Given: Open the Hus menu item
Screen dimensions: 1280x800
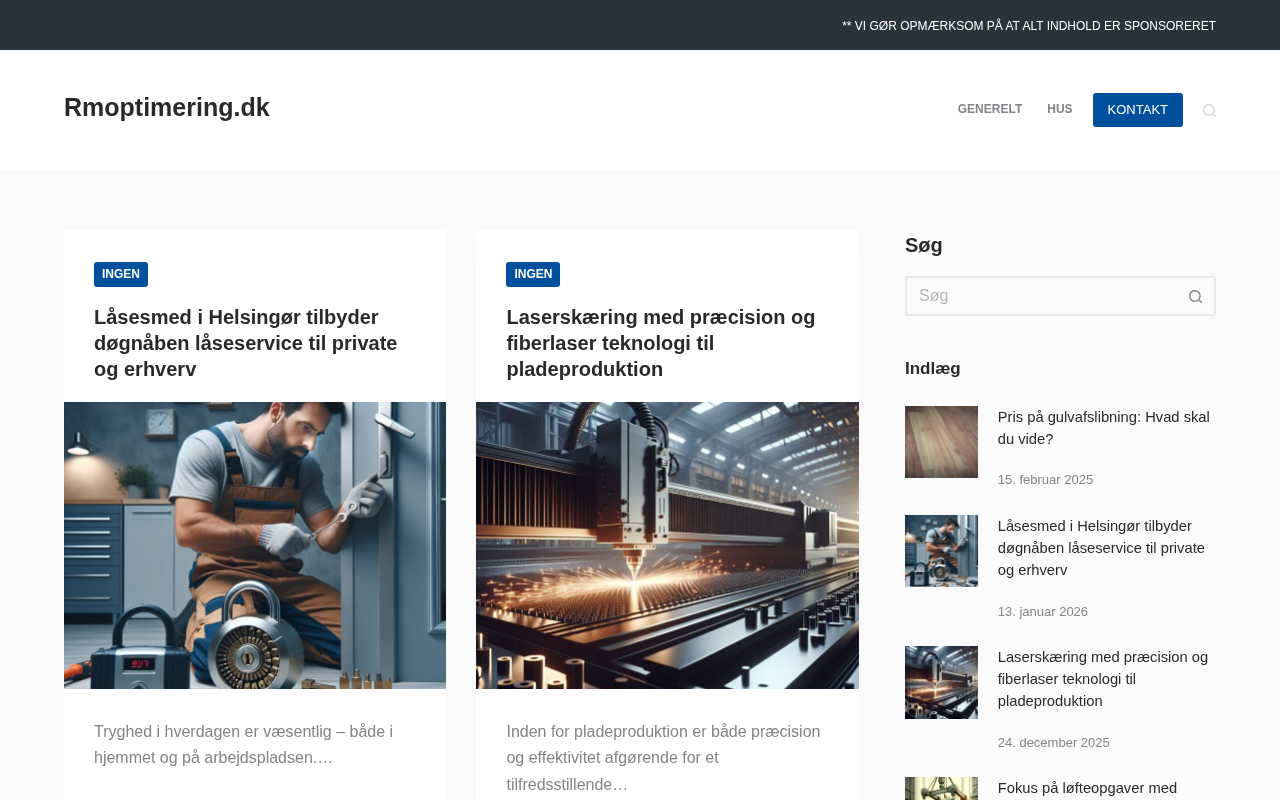Looking at the screenshot, I should point(1060,110).
